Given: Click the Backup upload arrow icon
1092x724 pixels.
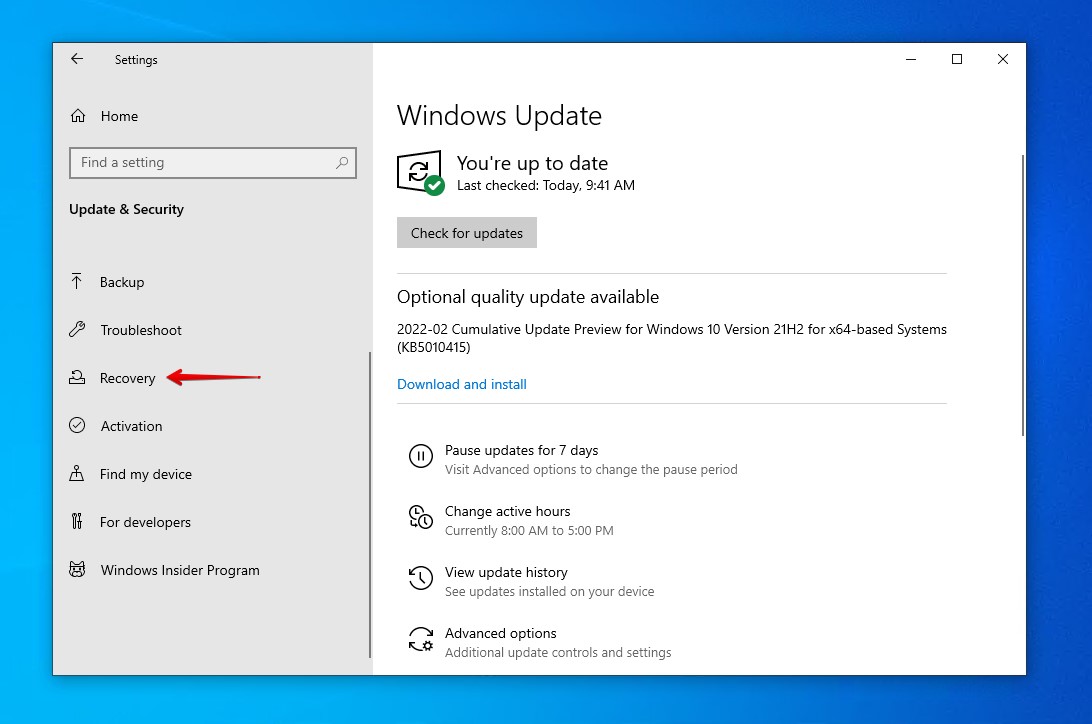Looking at the screenshot, I should tap(79, 282).
